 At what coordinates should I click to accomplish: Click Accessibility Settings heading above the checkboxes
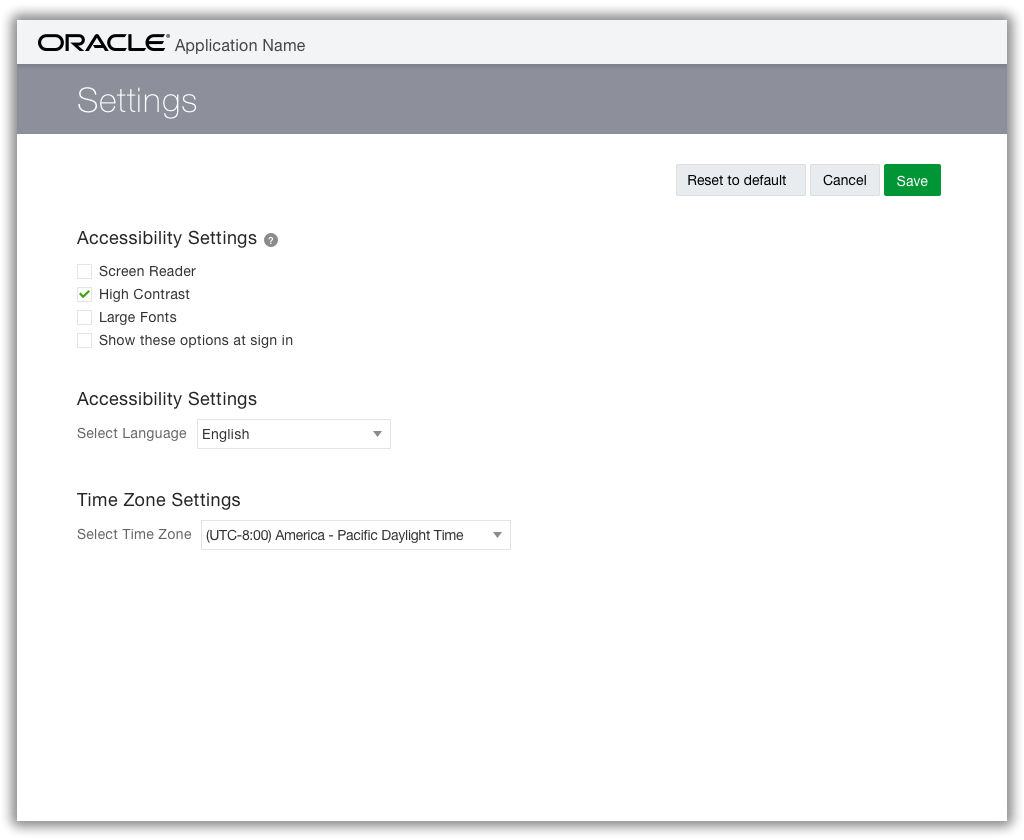(x=167, y=238)
